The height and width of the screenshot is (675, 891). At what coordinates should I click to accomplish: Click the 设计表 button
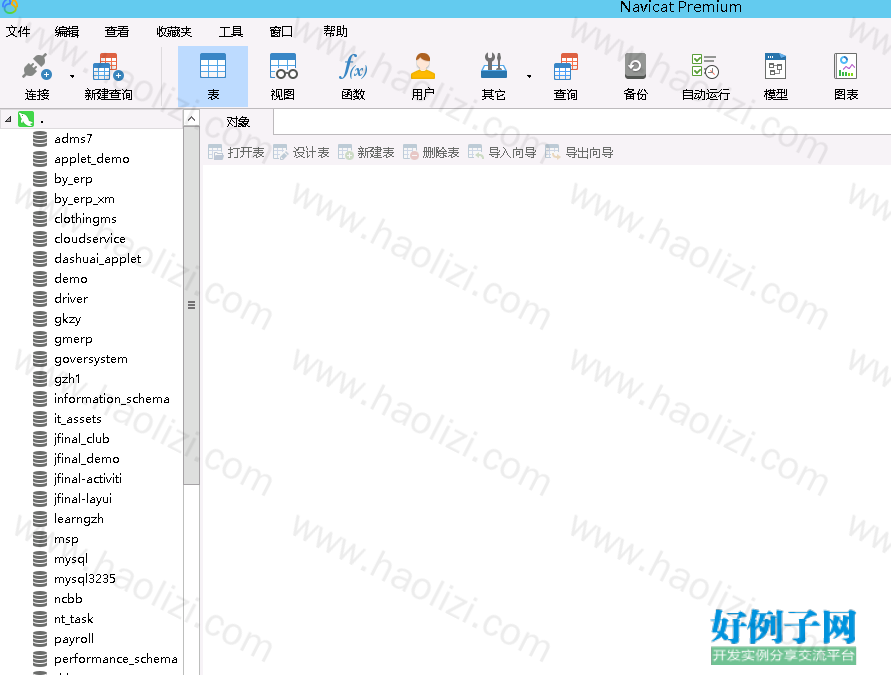[x=301, y=152]
